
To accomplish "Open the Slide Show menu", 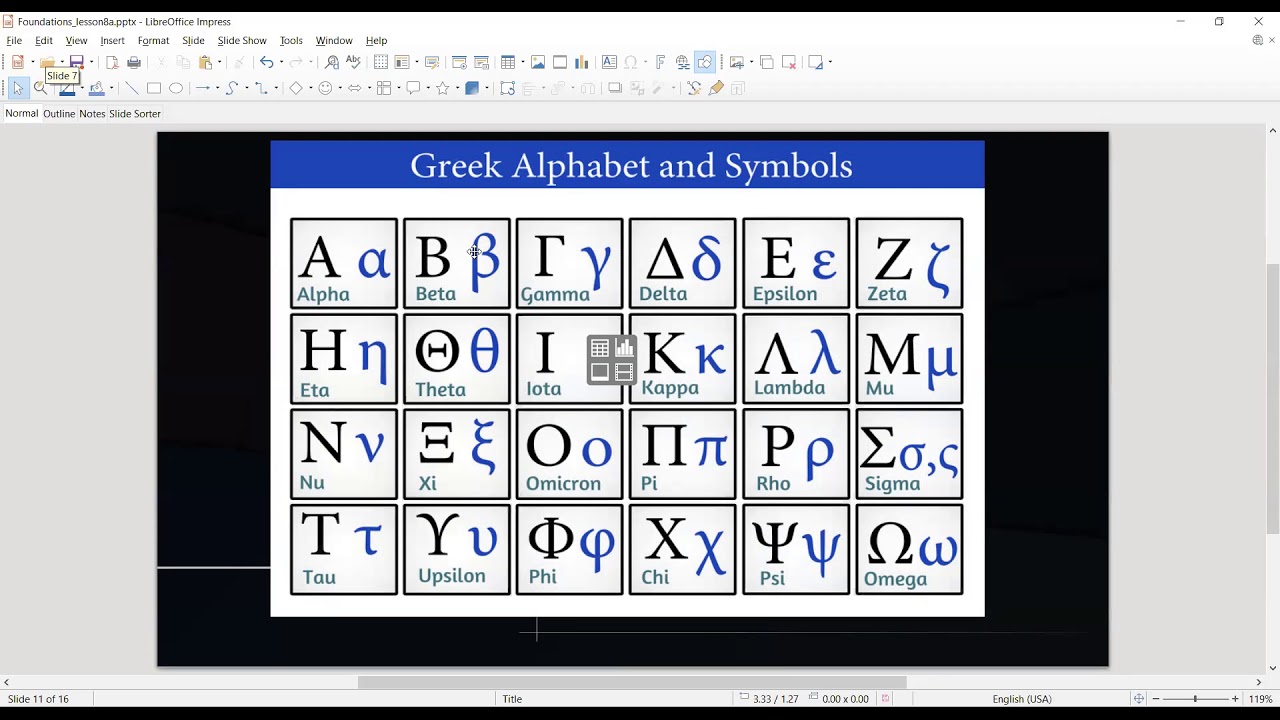I will [242, 41].
